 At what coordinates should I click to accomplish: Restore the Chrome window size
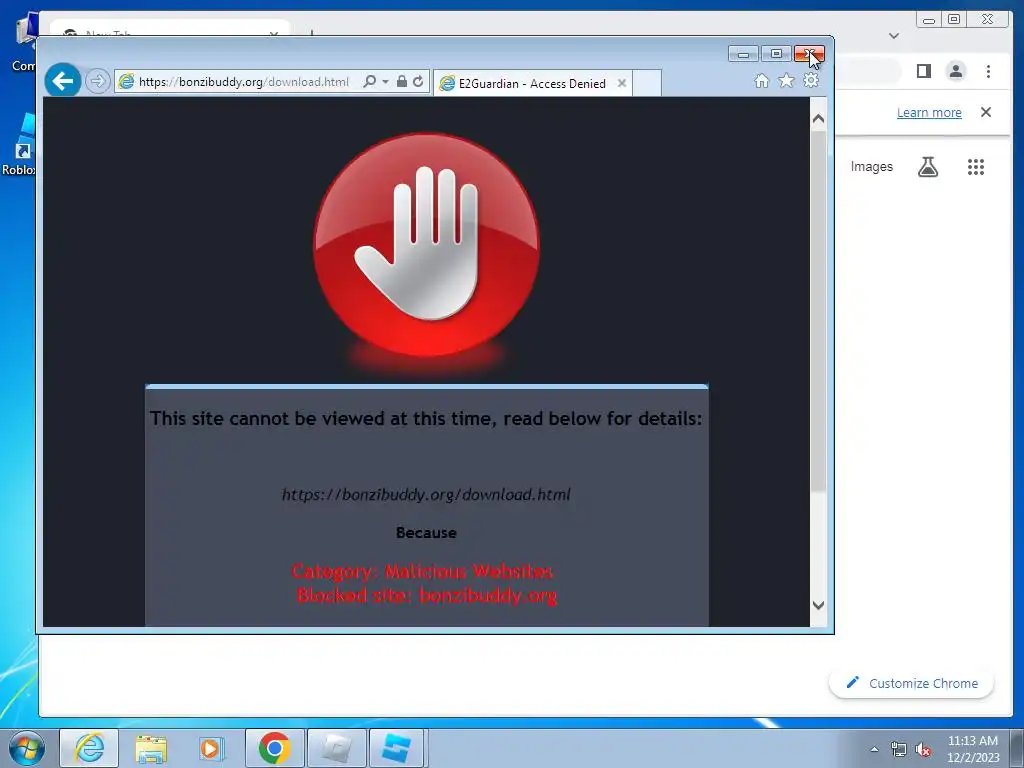tap(954, 20)
